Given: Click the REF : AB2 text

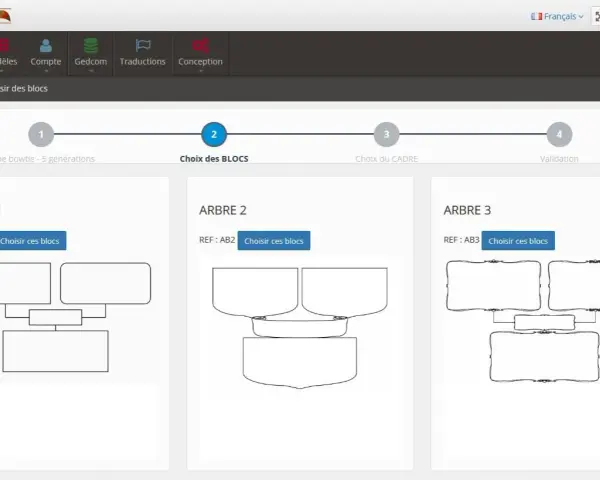Looking at the screenshot, I should (x=217, y=240).
